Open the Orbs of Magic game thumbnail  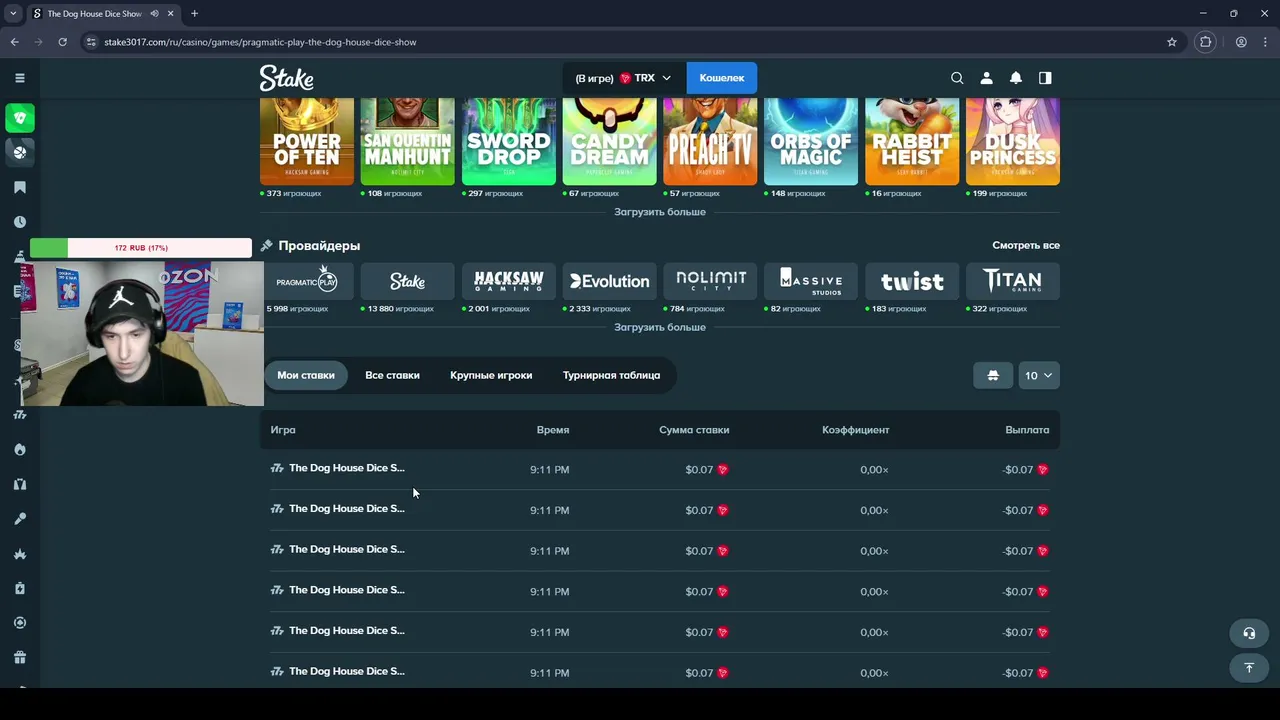(811, 141)
